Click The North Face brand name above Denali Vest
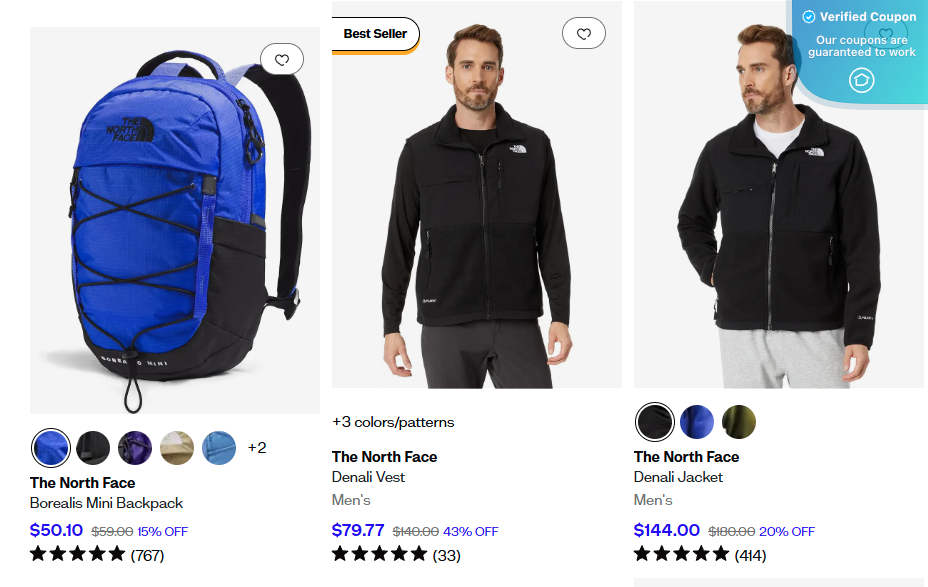The width and height of the screenshot is (928, 587). click(x=384, y=457)
